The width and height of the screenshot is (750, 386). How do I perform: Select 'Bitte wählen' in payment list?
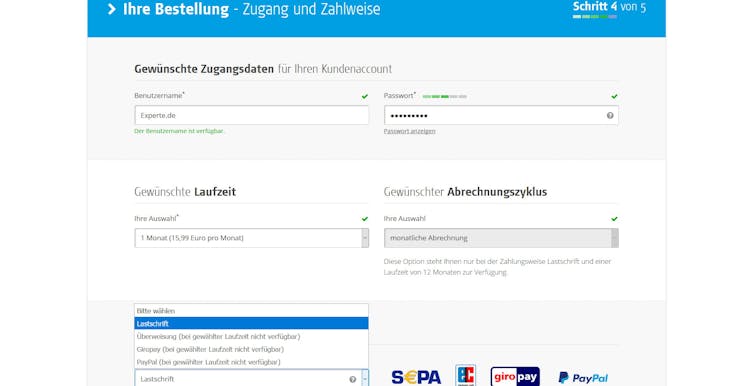click(252, 311)
